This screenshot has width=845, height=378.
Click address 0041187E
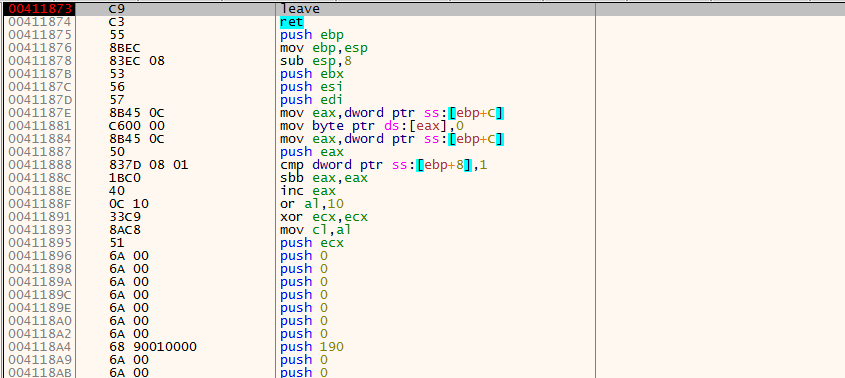(x=40, y=113)
